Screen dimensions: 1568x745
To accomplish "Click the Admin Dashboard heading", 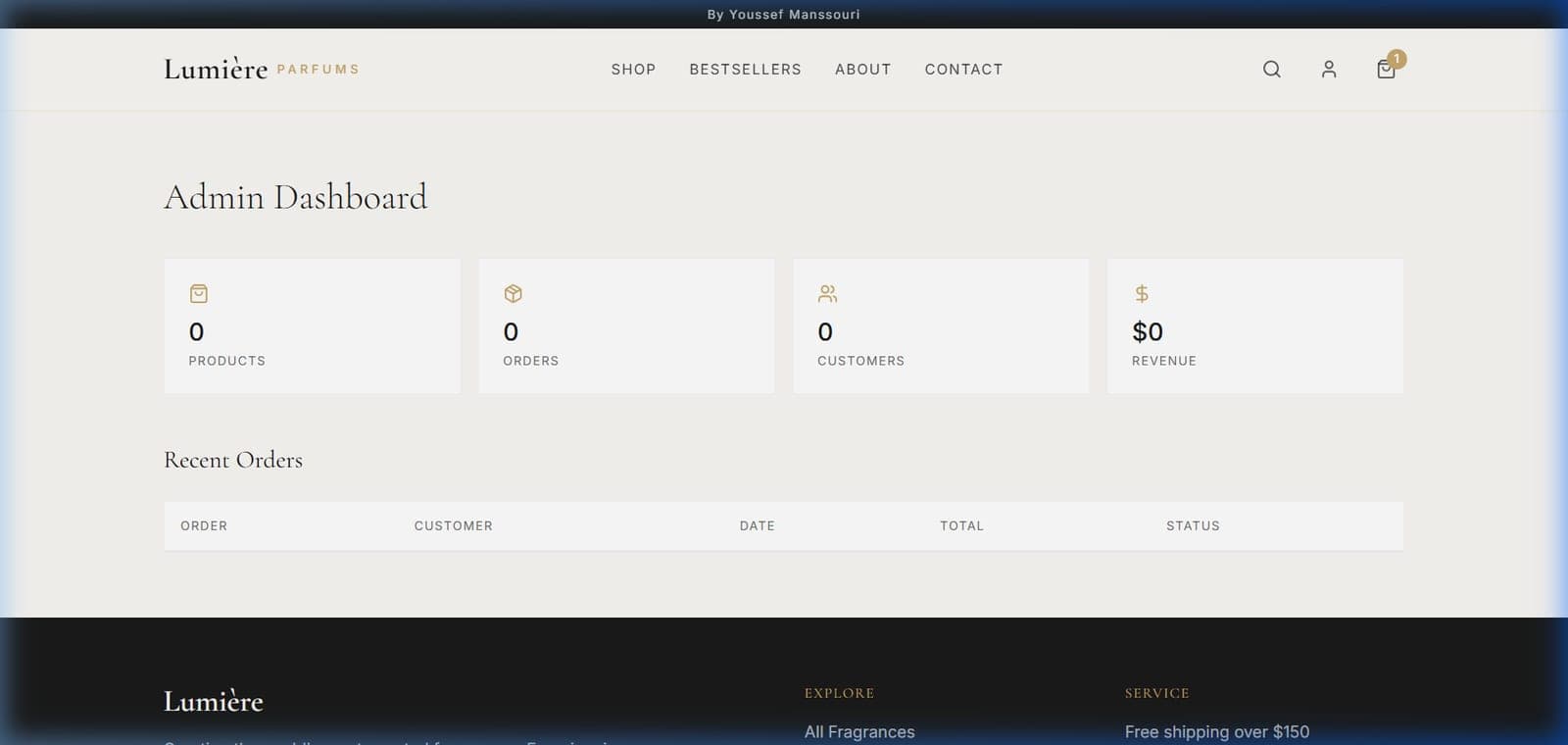I will pos(296,197).
